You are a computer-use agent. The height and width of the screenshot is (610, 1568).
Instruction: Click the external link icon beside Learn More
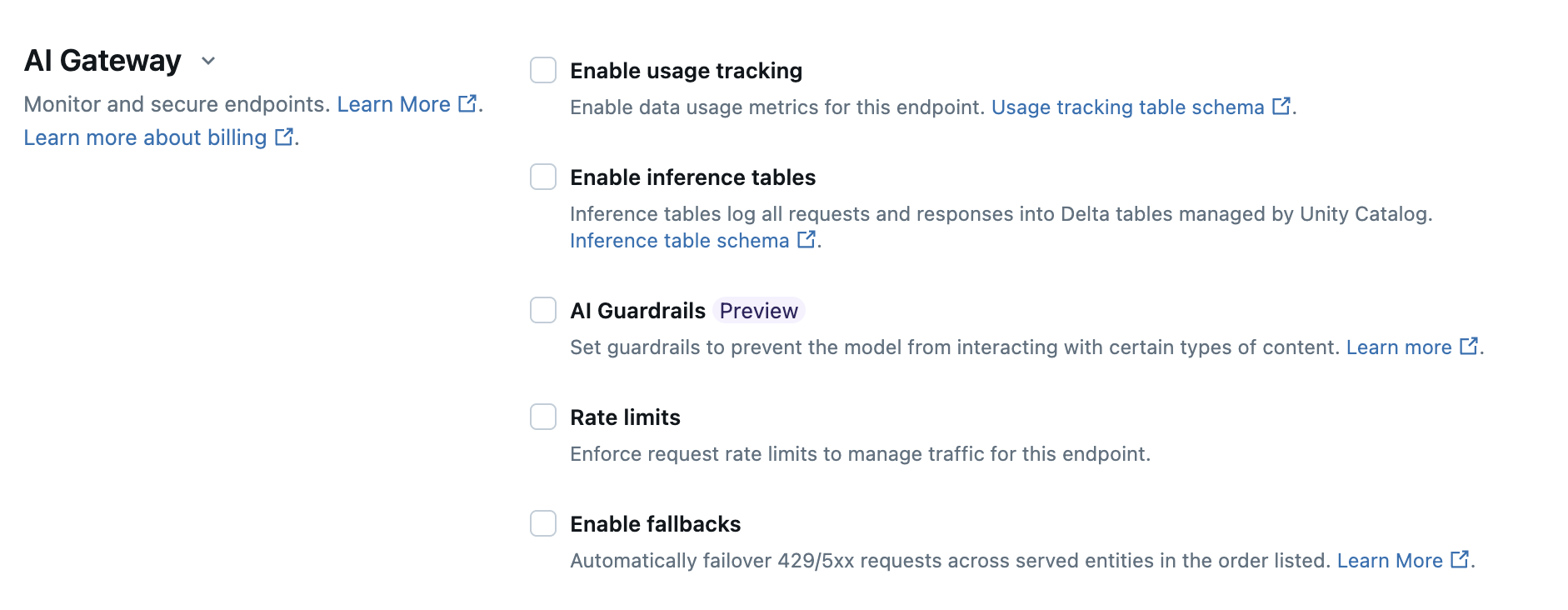pos(467,104)
